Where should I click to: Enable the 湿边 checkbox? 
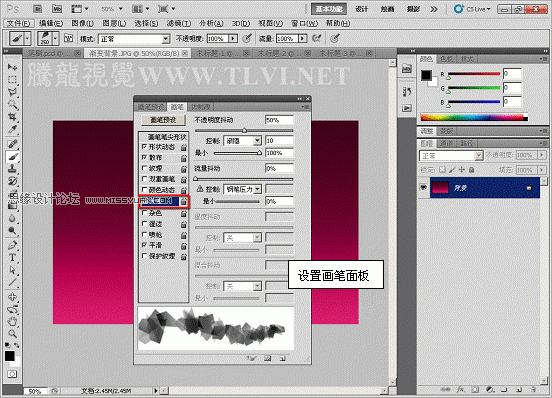point(144,223)
